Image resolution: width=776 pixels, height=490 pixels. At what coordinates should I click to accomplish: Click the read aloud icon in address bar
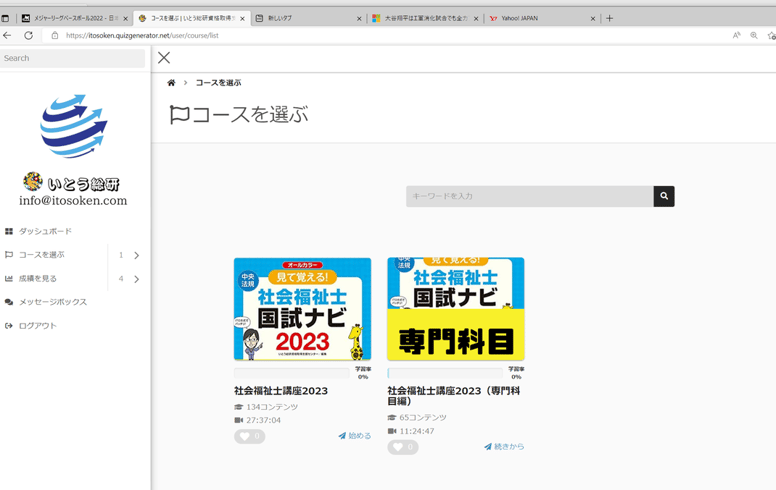[x=736, y=35]
